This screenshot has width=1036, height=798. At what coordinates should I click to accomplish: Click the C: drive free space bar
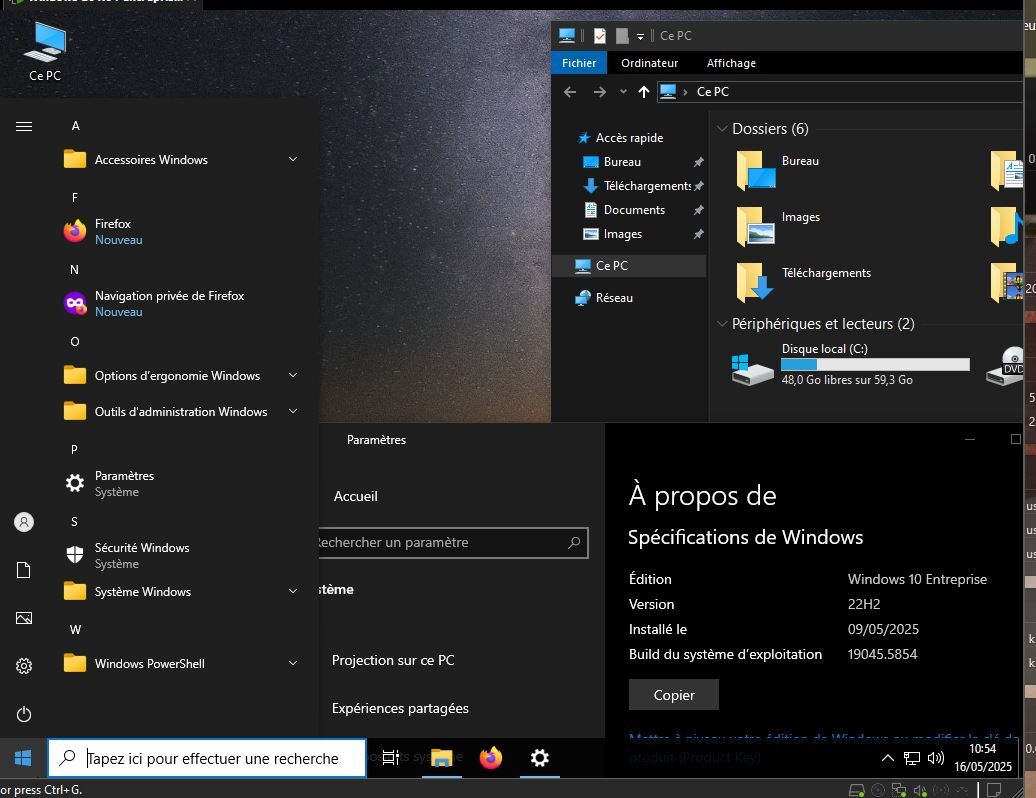point(875,364)
